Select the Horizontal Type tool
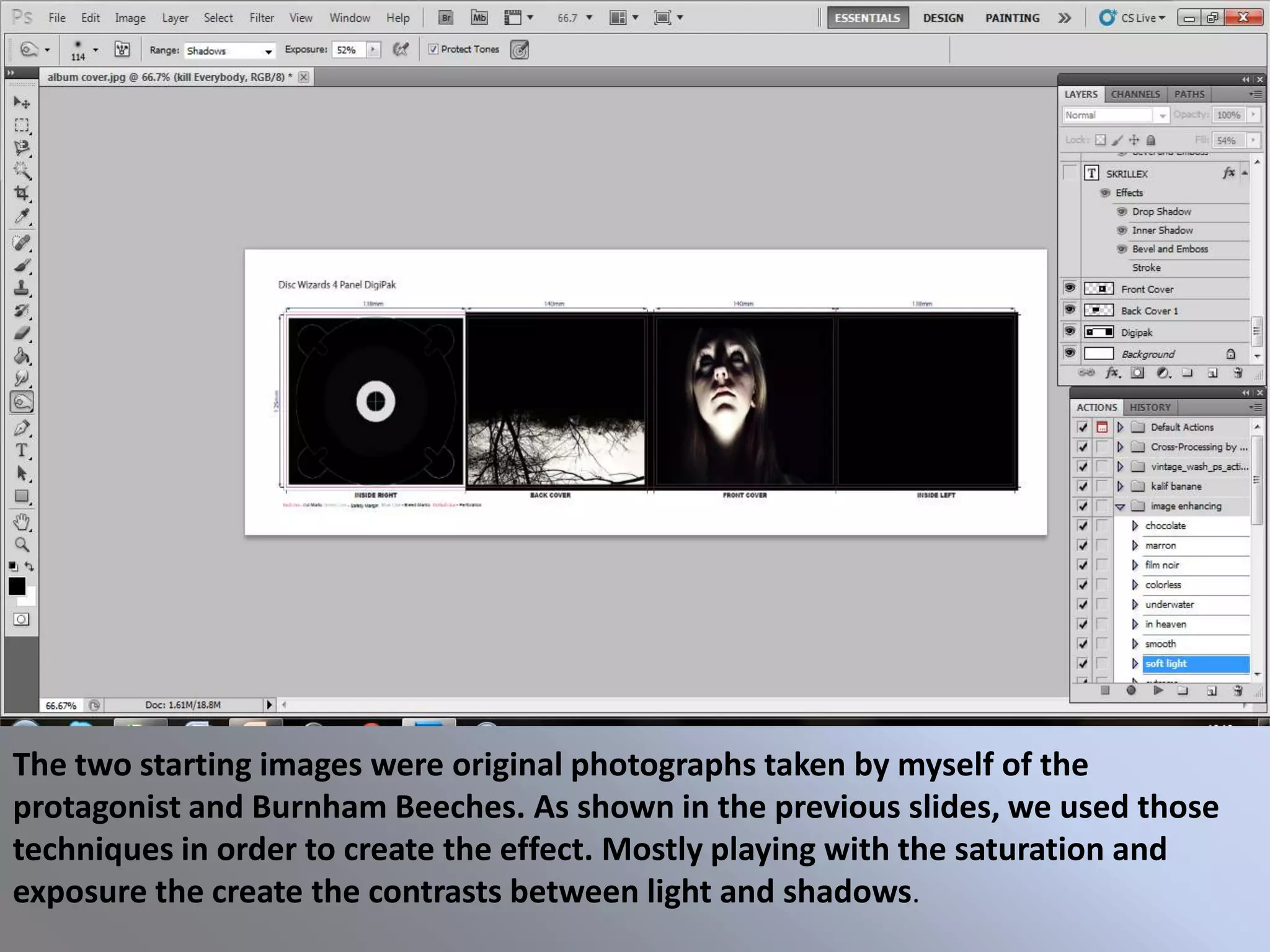This screenshot has width=1270, height=952. click(22, 451)
